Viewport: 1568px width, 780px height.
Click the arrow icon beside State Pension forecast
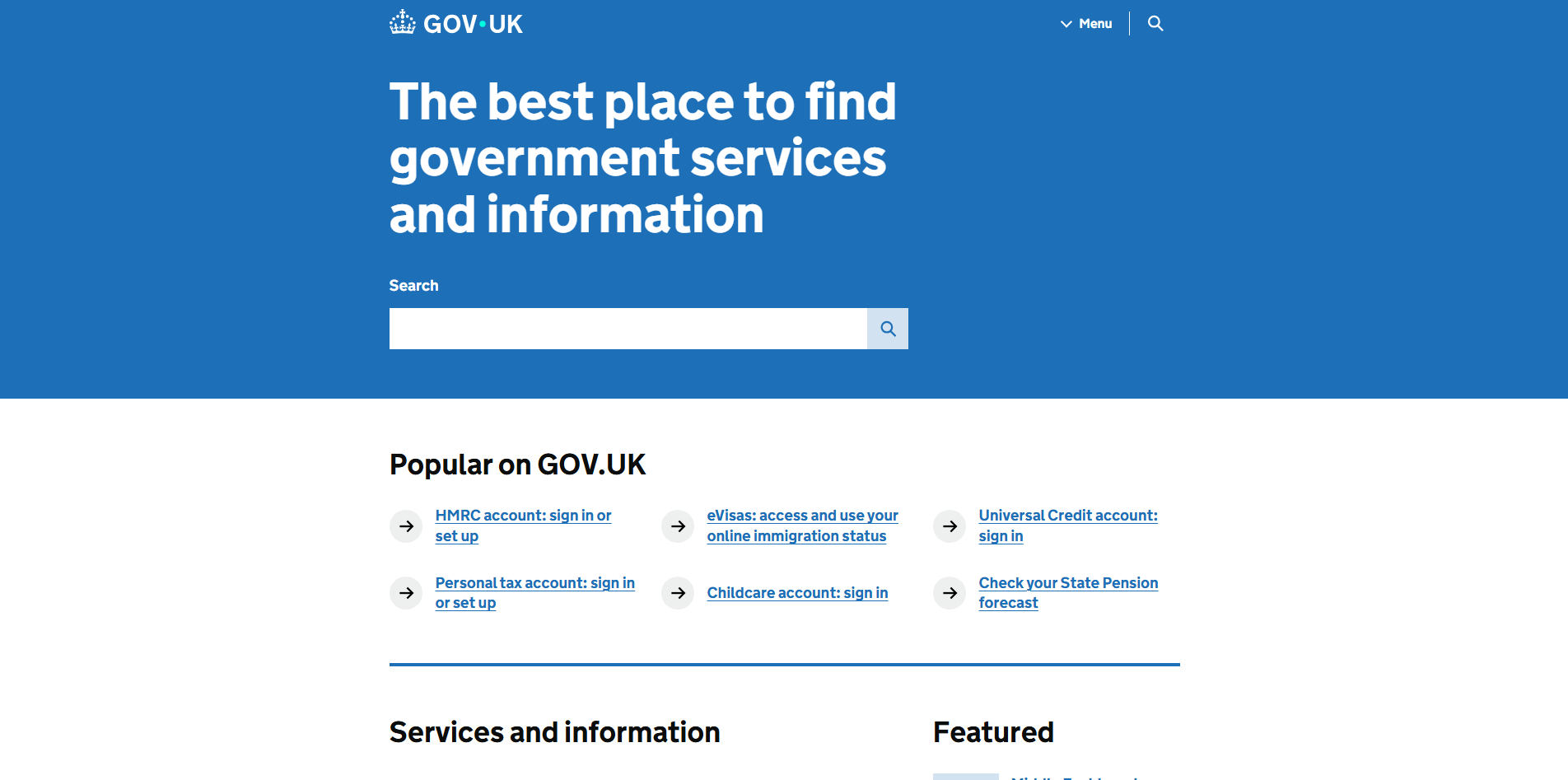[x=949, y=592]
